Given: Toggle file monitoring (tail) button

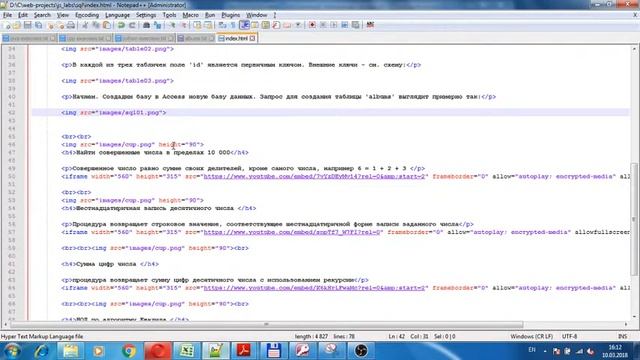Looking at the screenshot, I should [x=298, y=25].
